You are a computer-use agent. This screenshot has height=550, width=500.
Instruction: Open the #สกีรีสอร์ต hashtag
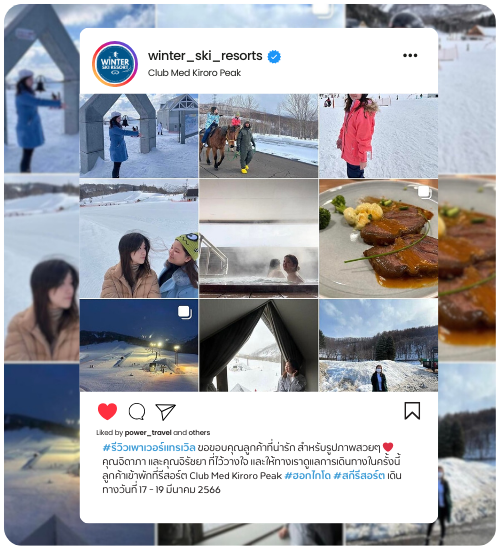pyautogui.click(x=359, y=476)
